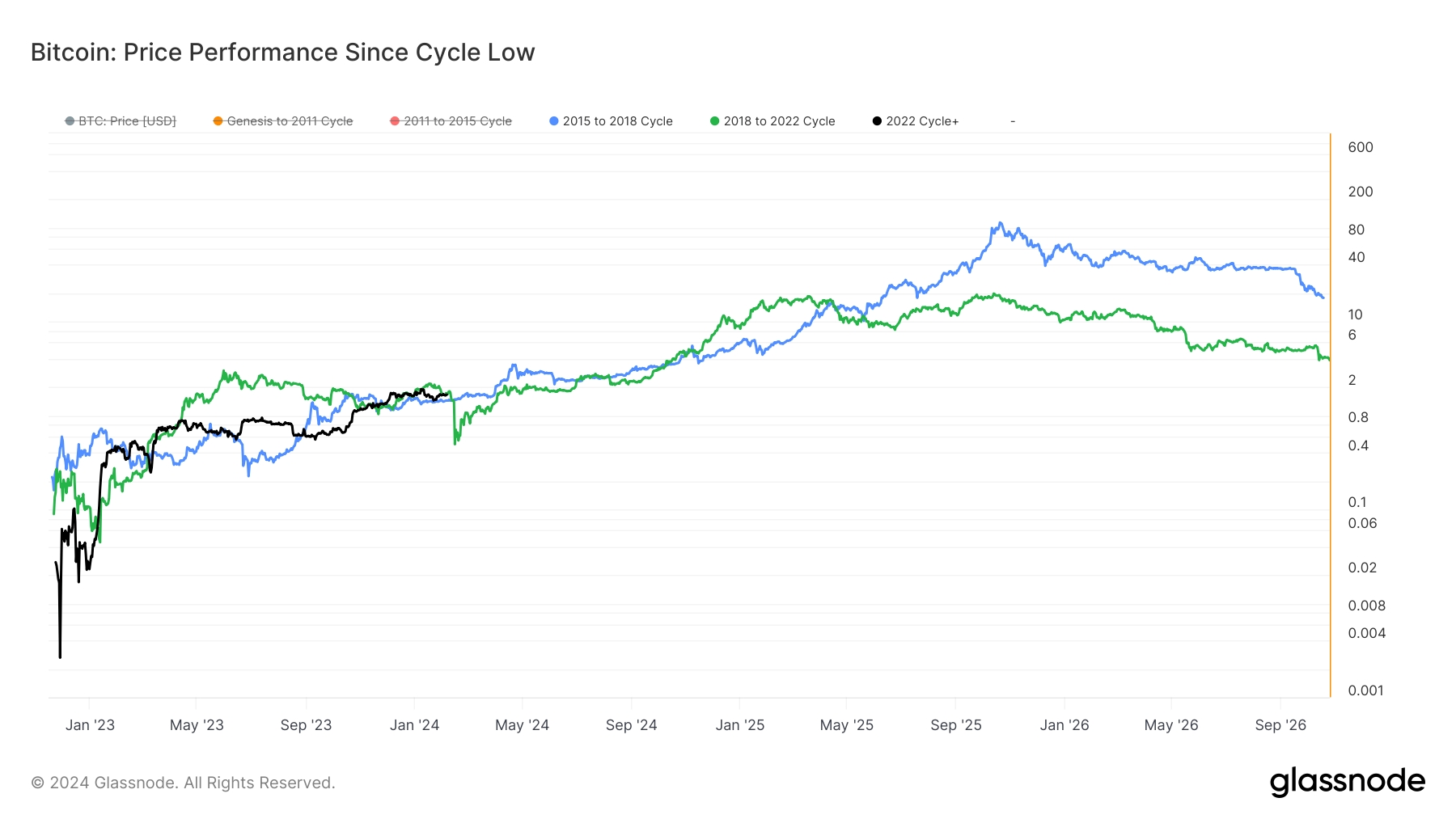This screenshot has width=1456, height=819.
Task: Click the gray dot beside BTC: Price [USD]
Action: pos(70,121)
